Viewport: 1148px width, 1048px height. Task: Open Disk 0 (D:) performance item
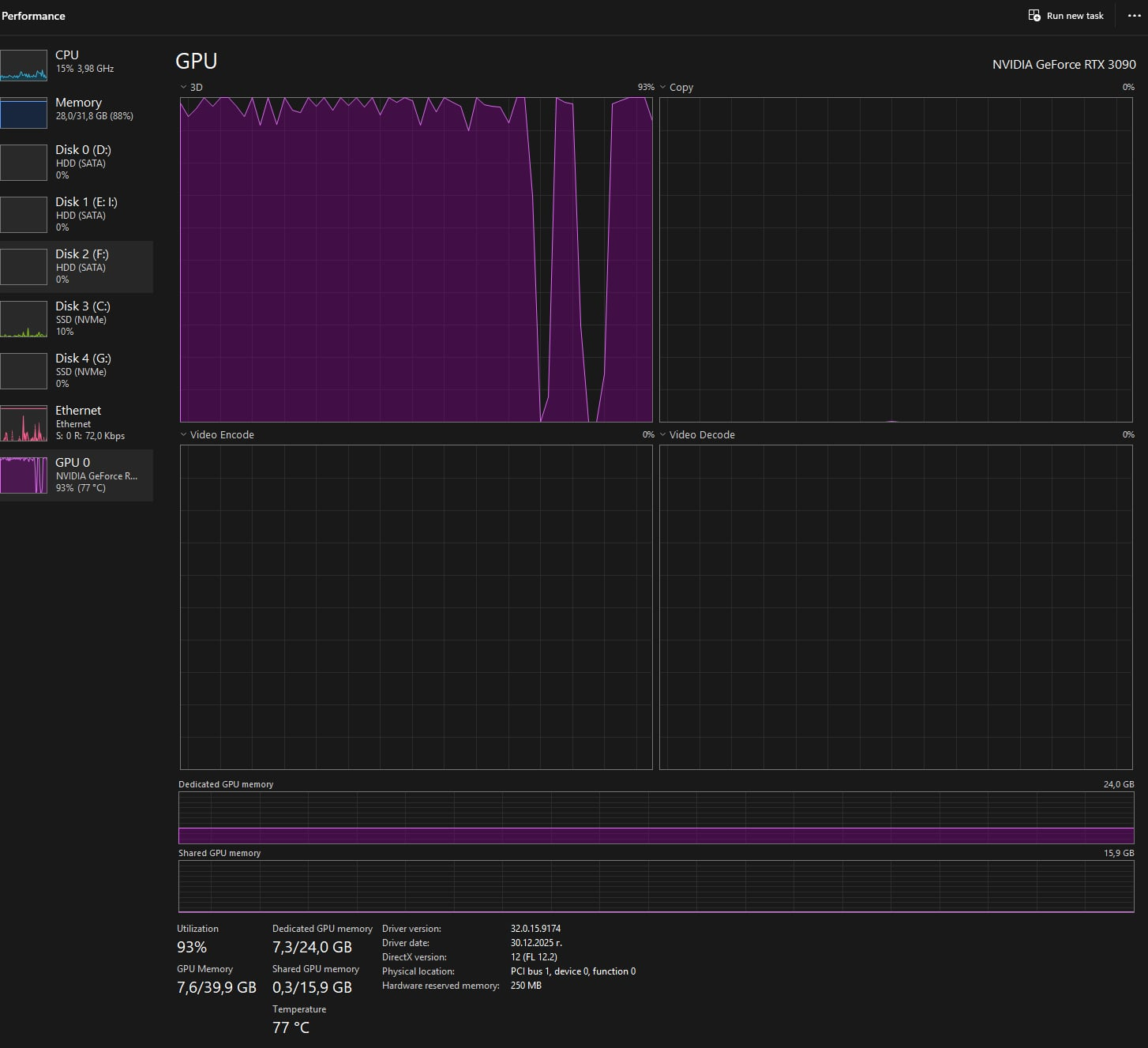(77, 162)
